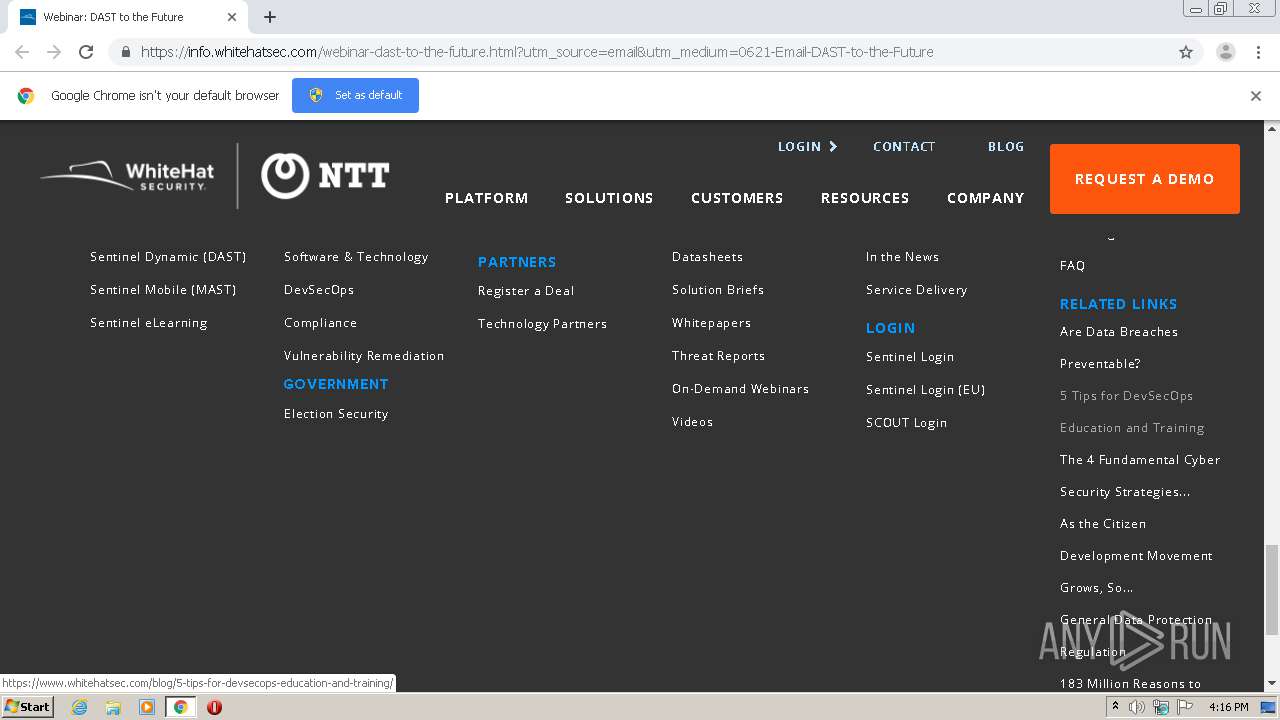Viewport: 1280px width, 720px height.
Task: Open Sentinel Login (EU) link
Action: [x=925, y=390]
